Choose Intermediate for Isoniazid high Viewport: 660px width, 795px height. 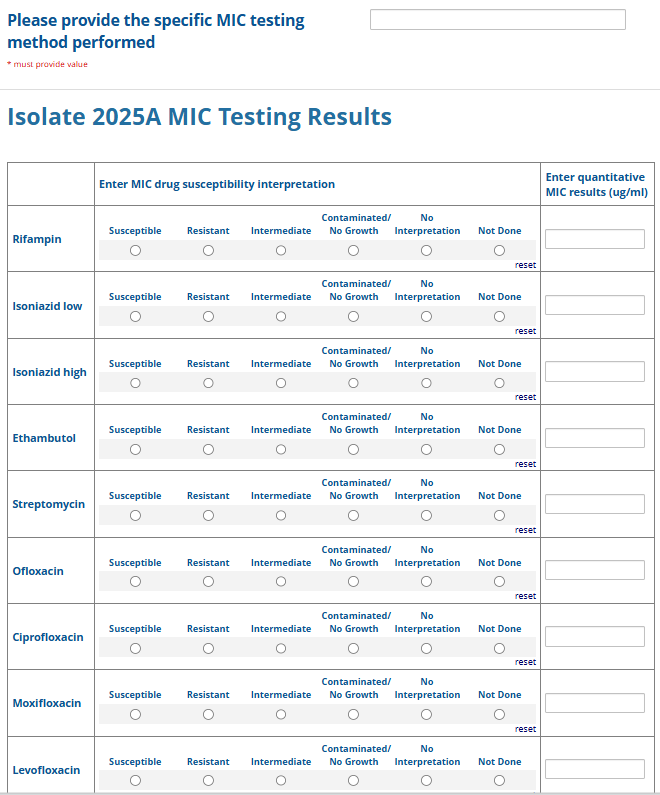[281, 383]
